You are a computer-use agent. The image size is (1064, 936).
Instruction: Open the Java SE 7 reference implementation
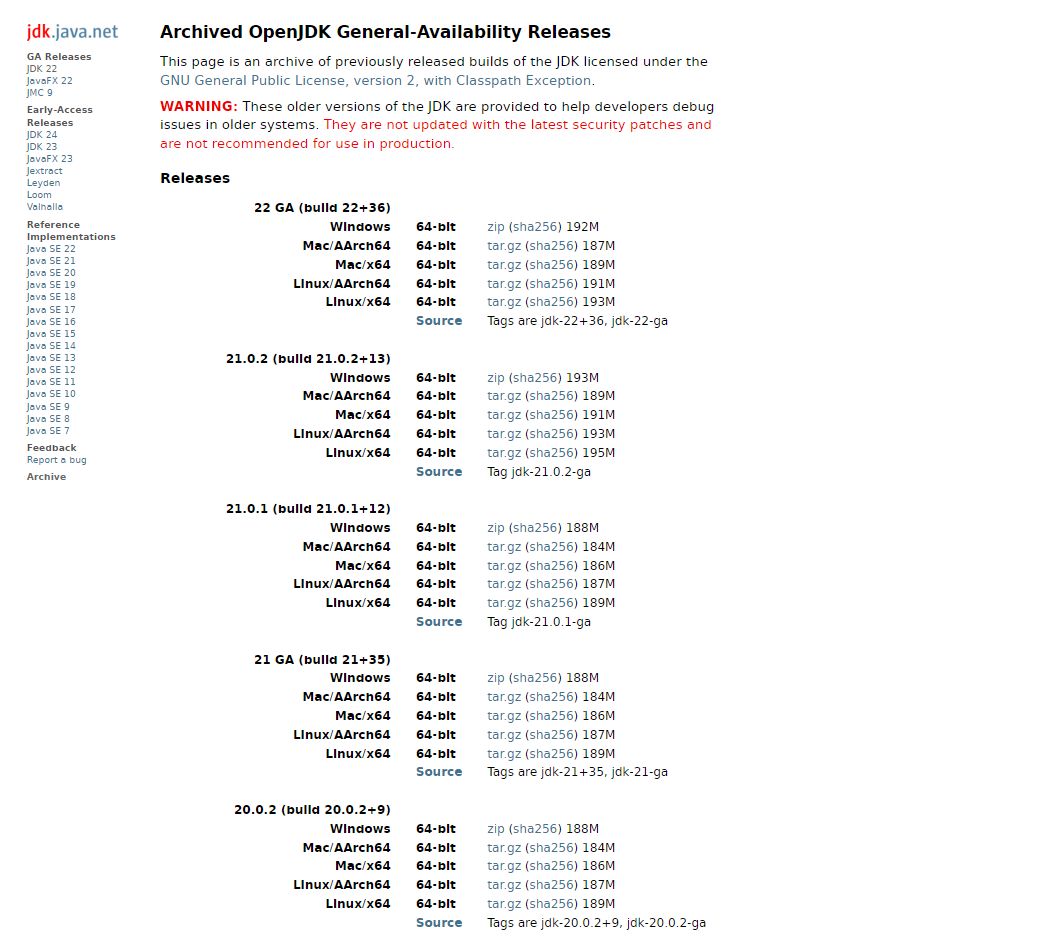click(48, 430)
